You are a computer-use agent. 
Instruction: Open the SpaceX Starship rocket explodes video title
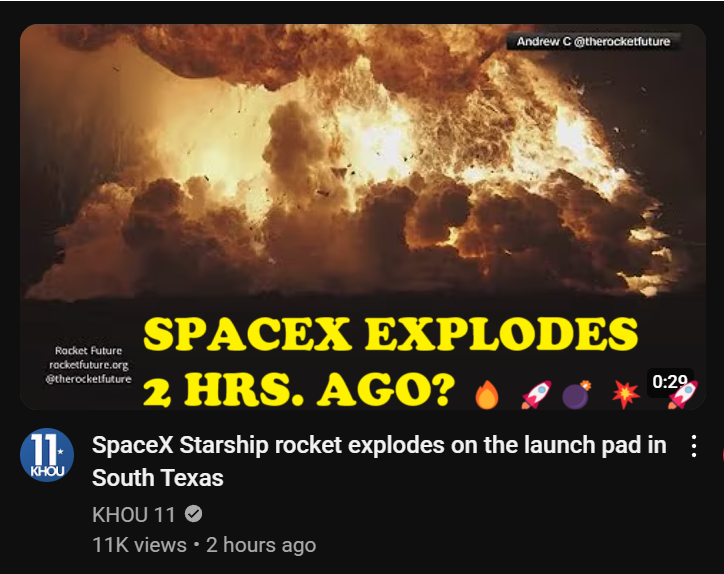coord(379,461)
